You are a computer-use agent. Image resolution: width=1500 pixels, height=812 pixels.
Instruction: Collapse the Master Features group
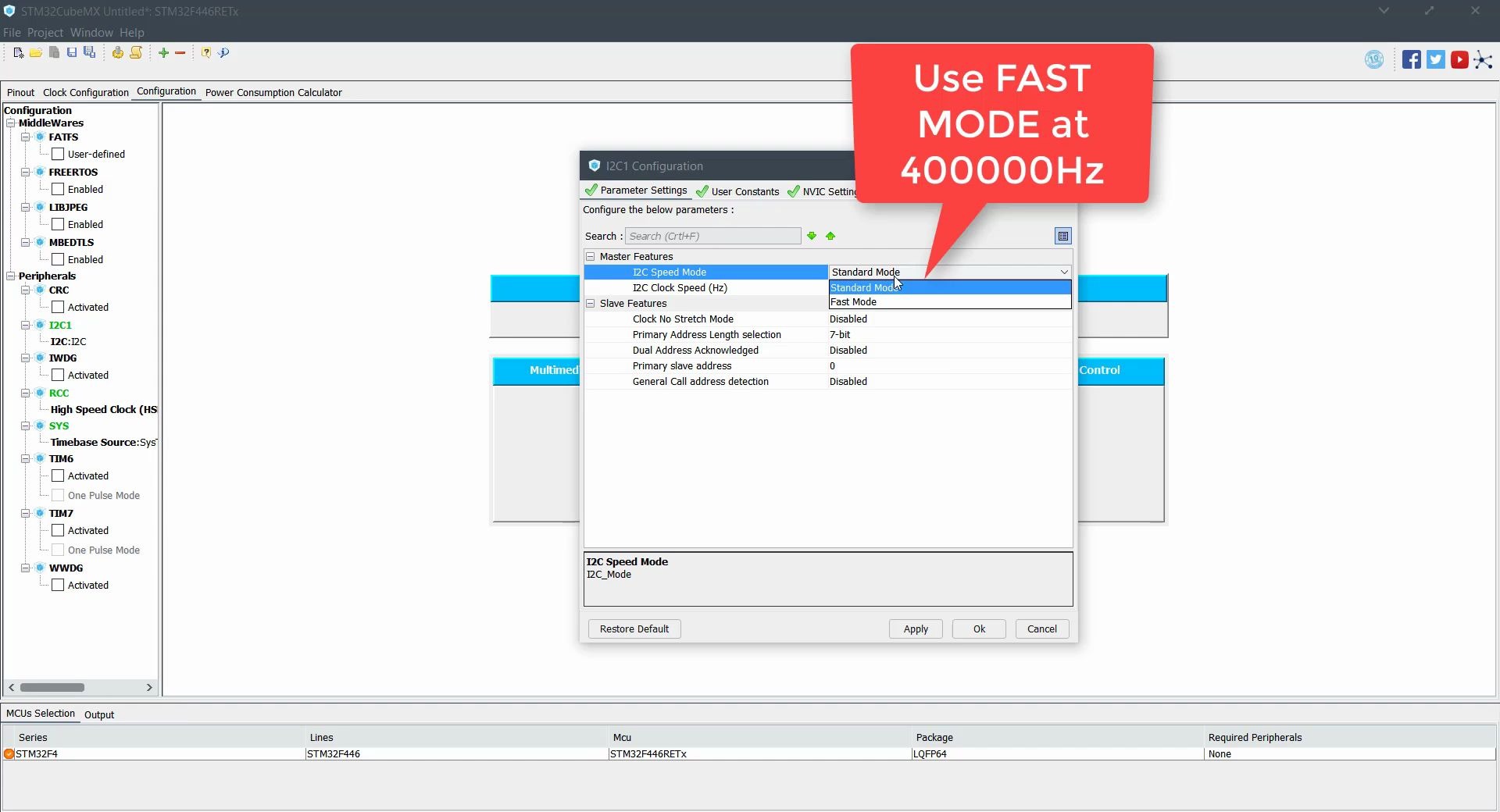591,256
